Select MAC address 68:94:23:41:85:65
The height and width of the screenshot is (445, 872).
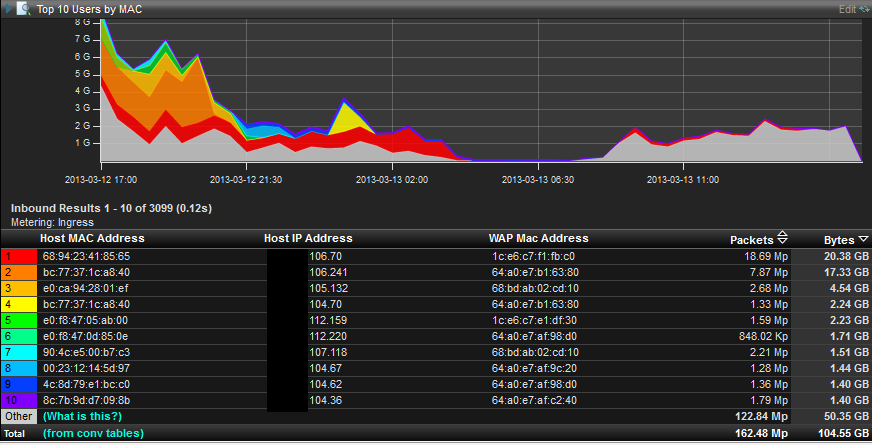pos(85,256)
